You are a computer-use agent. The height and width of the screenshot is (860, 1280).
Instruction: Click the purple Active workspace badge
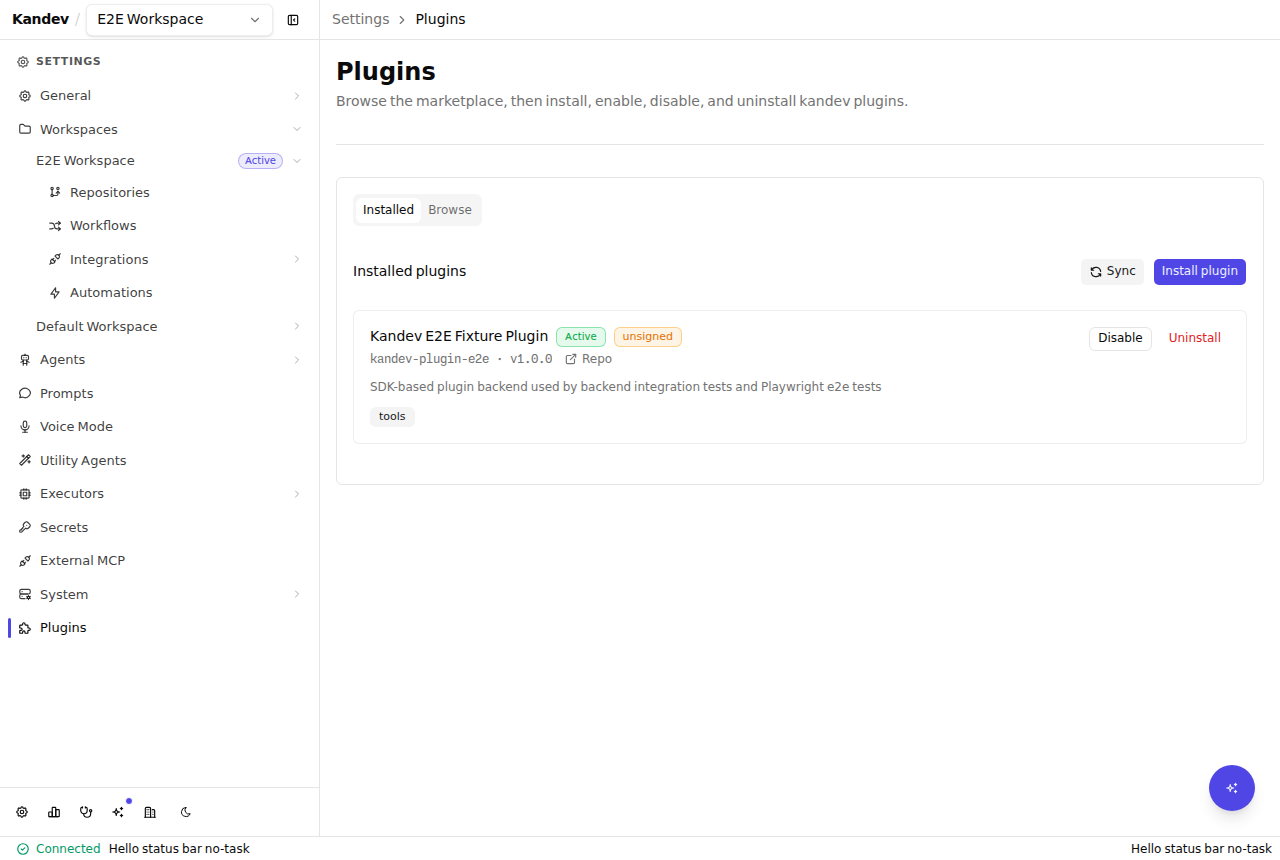coord(260,161)
